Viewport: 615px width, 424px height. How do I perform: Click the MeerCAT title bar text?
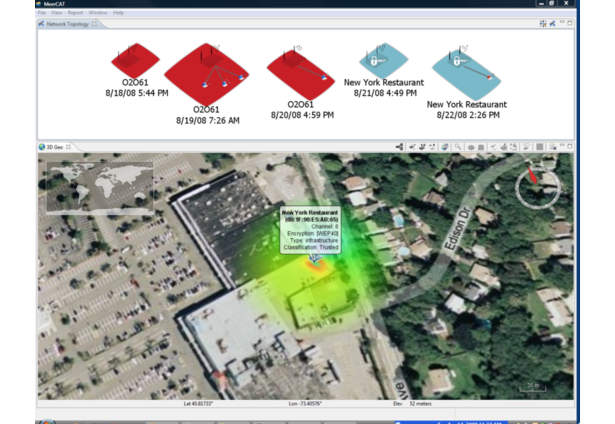55,4
